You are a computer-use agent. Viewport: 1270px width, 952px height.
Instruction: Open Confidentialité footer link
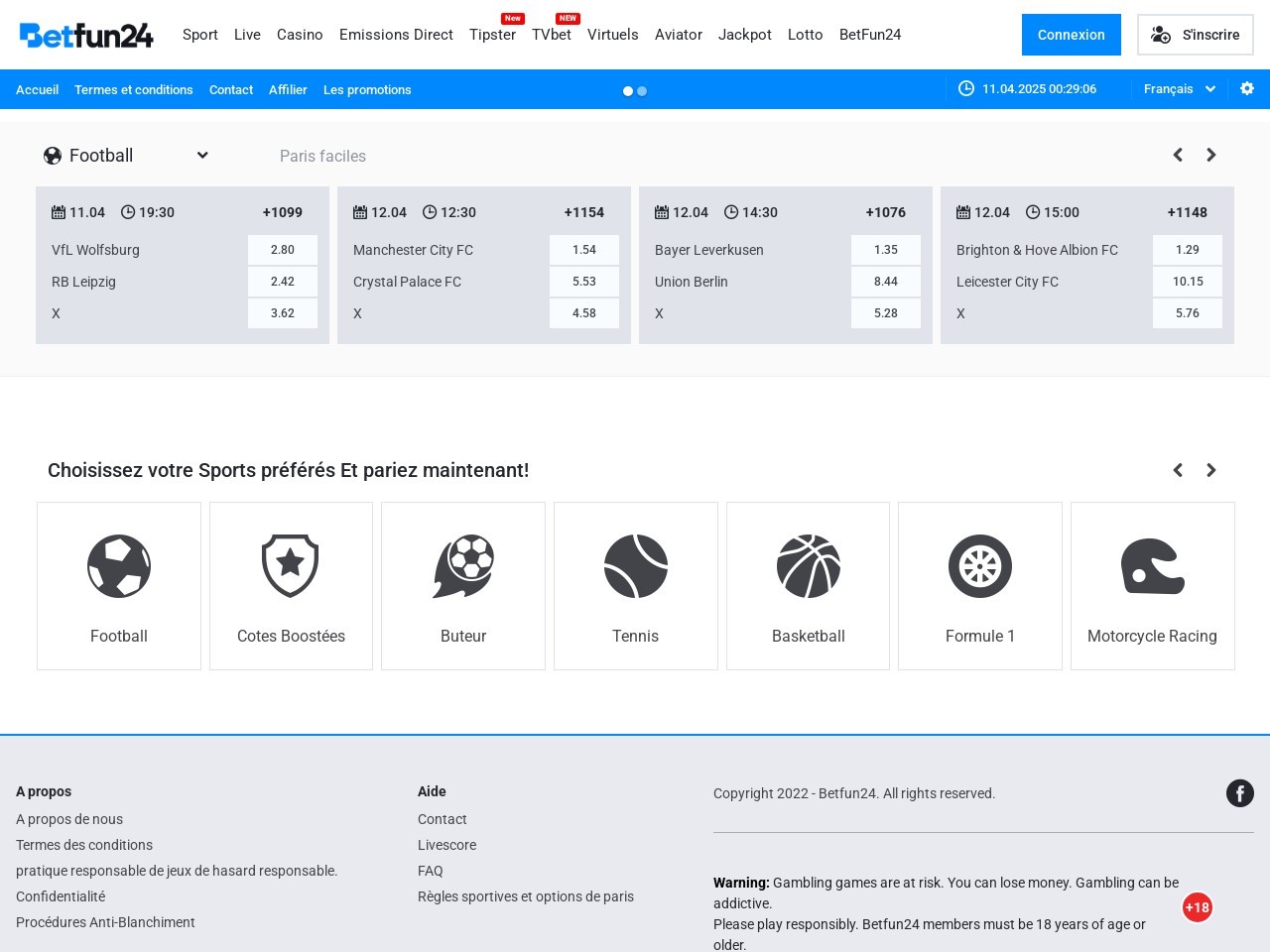click(61, 896)
